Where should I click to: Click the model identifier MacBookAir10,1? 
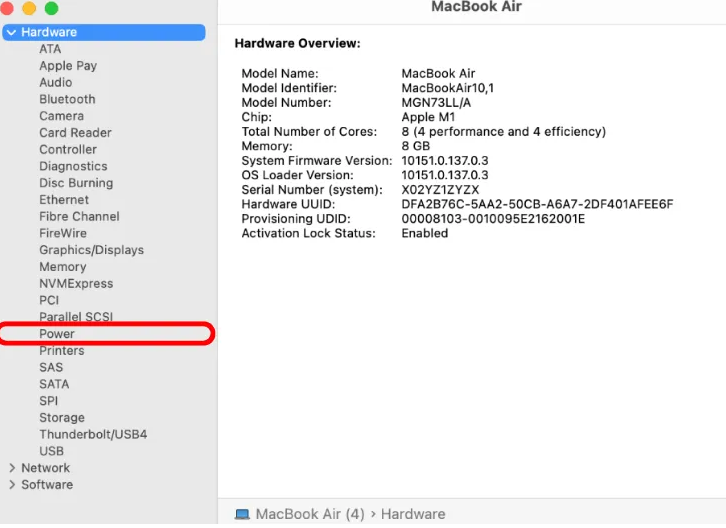(448, 88)
